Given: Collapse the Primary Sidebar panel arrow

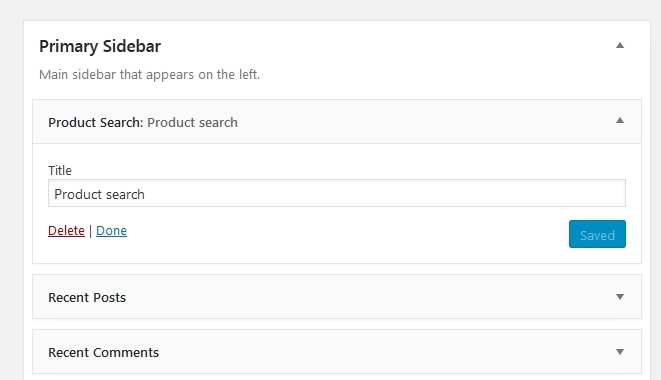Looking at the screenshot, I should pos(620,46).
